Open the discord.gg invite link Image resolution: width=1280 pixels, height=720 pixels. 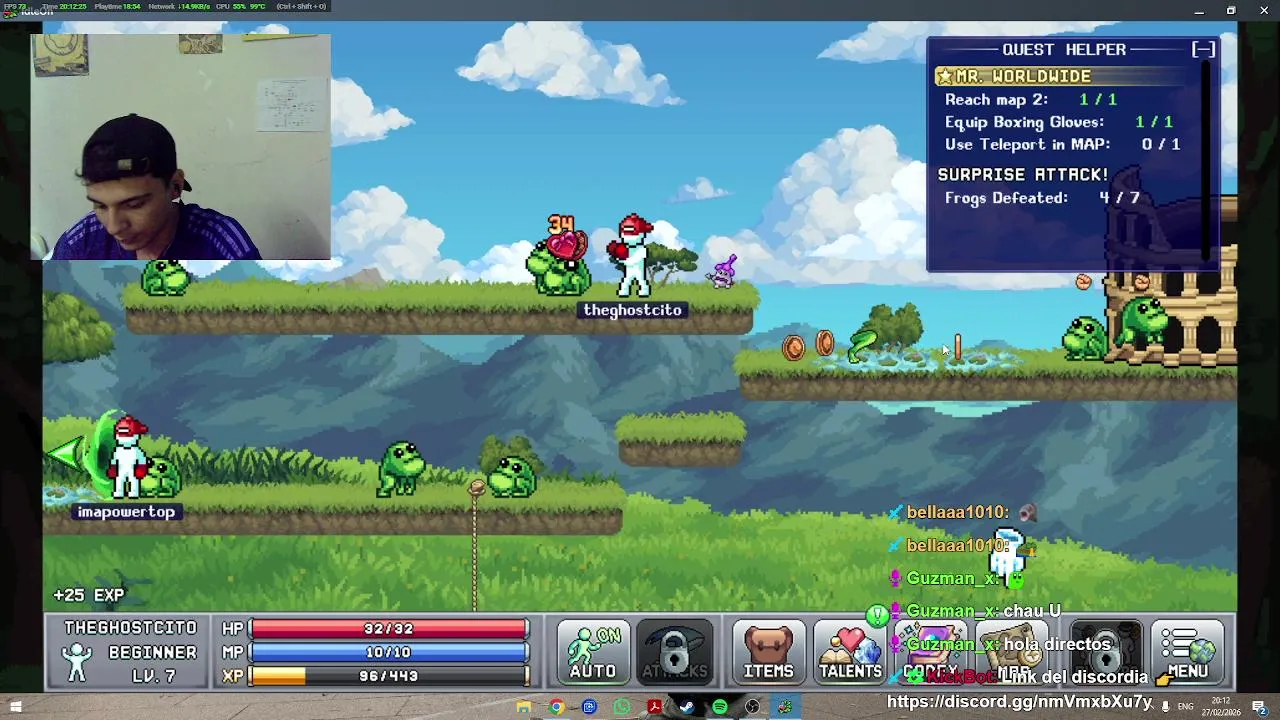1020,702
